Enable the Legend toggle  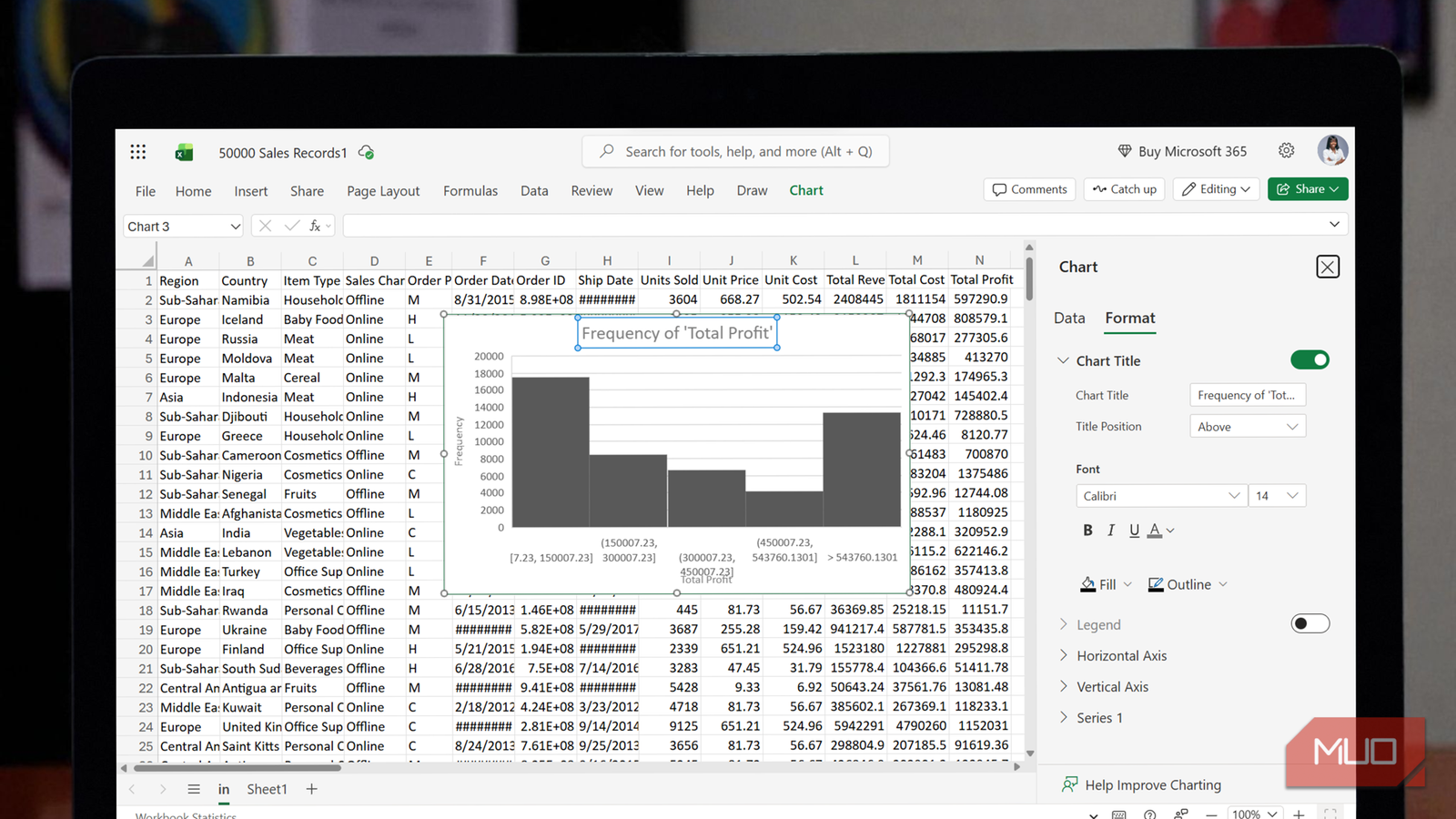pyautogui.click(x=1309, y=623)
